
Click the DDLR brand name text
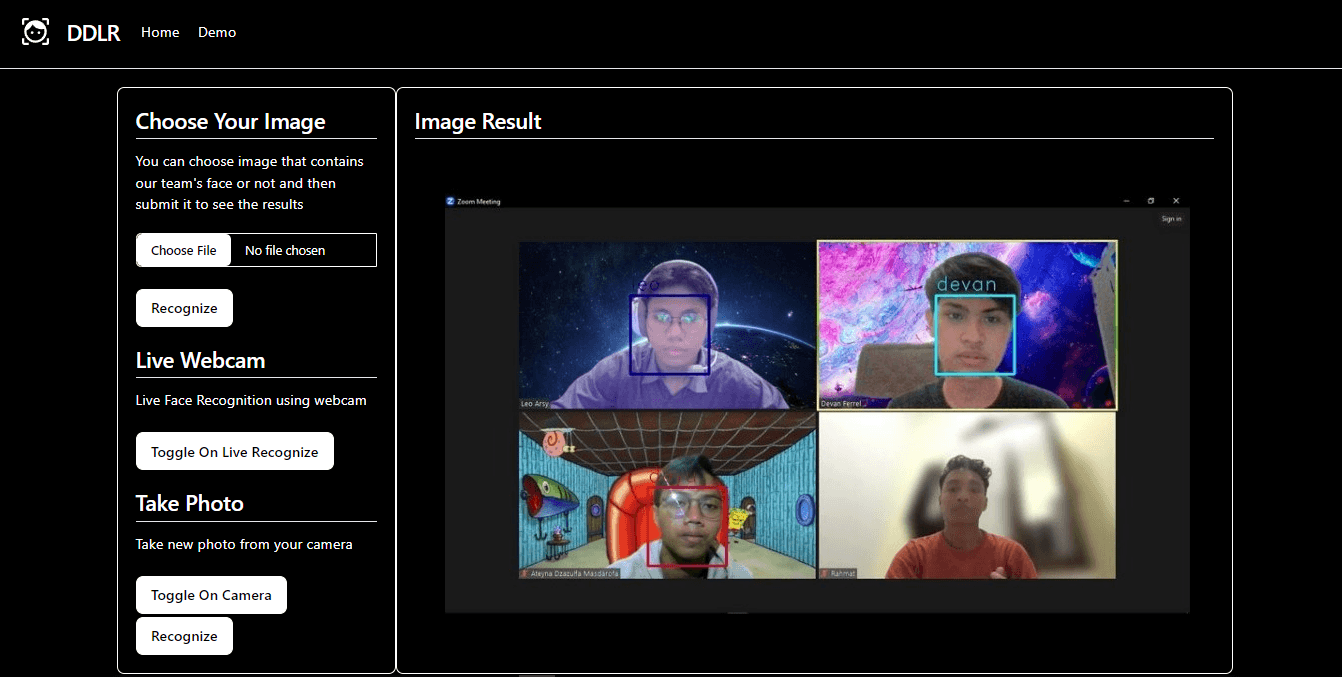93,33
